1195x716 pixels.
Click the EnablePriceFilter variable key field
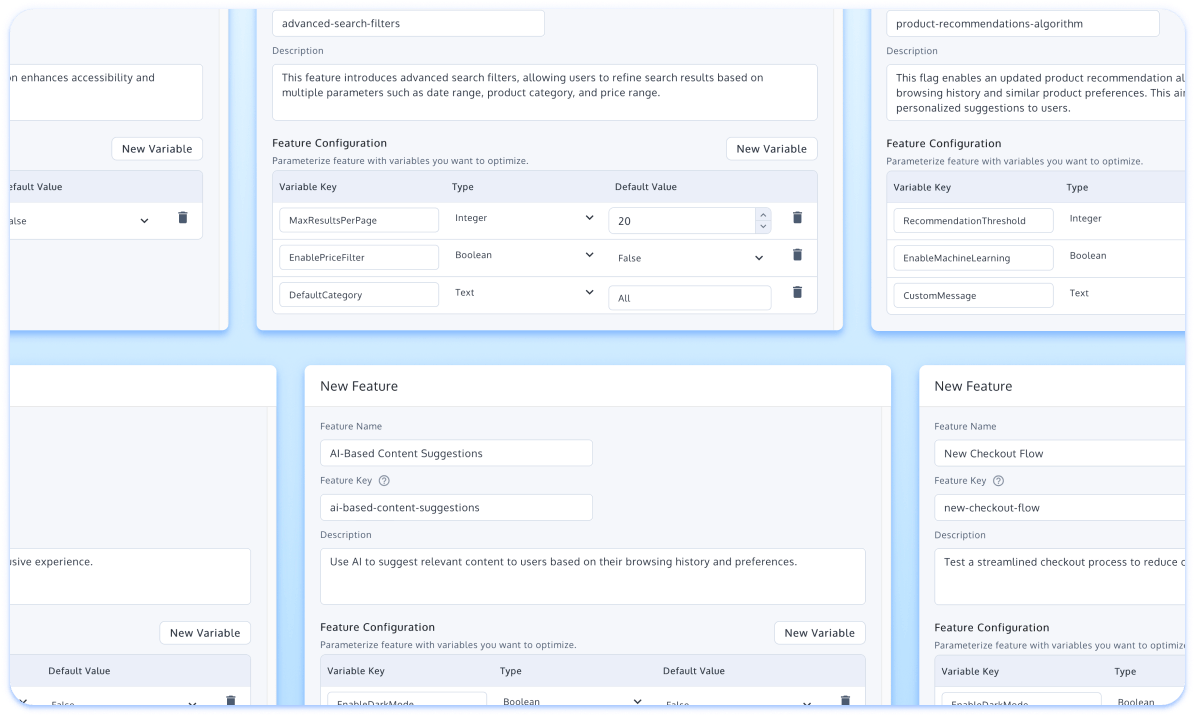(359, 258)
